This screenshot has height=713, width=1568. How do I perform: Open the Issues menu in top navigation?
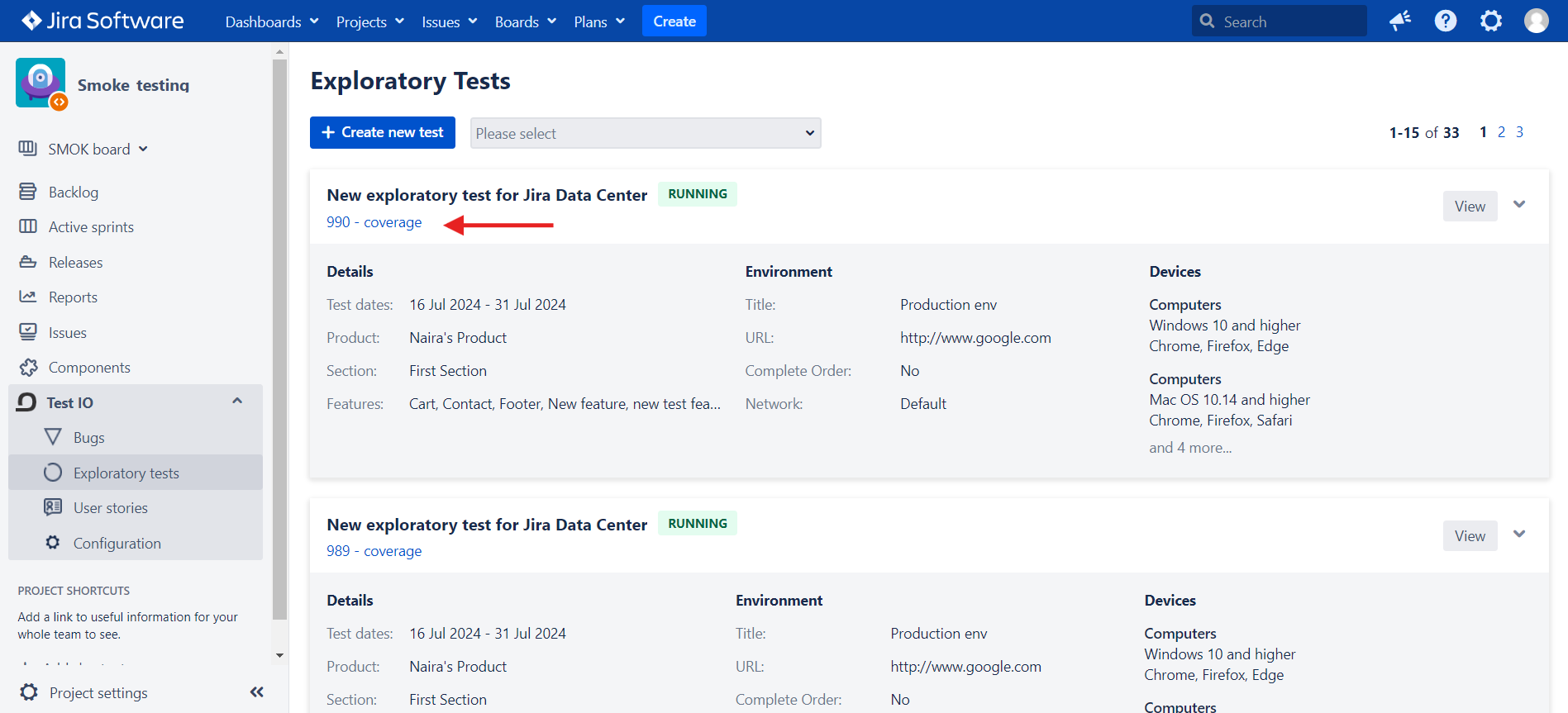[450, 21]
